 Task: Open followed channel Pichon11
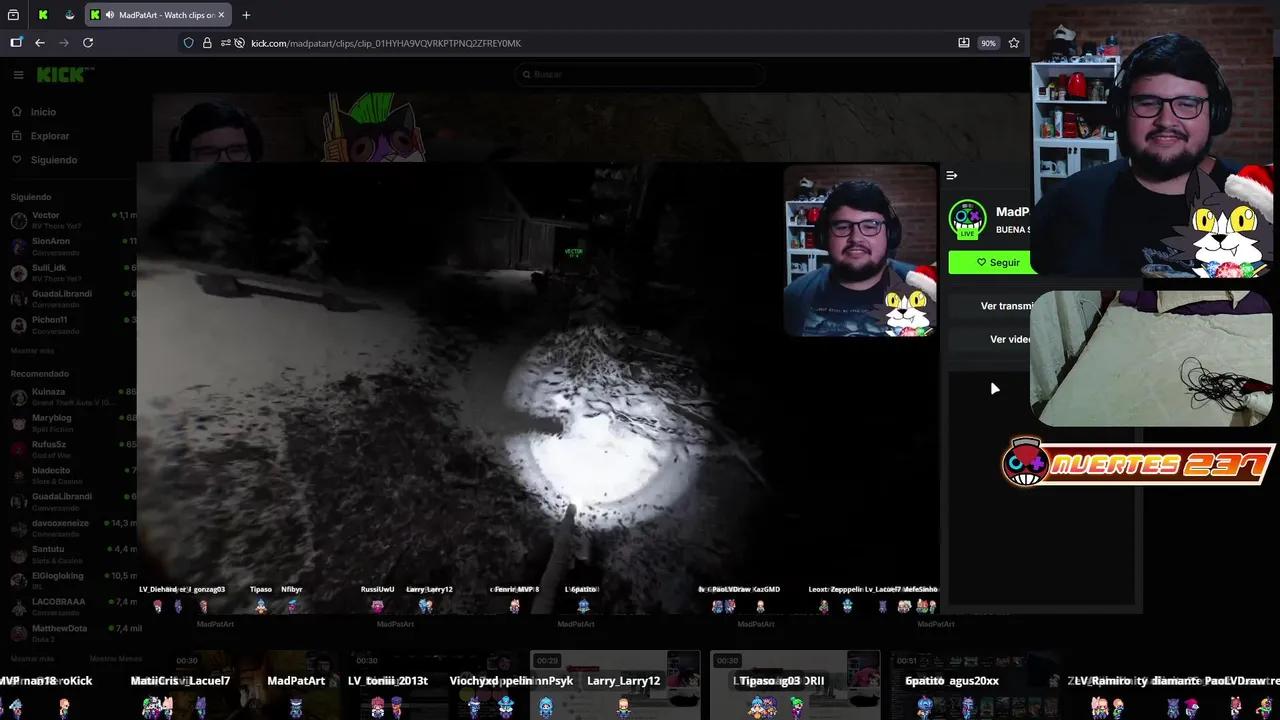(x=73, y=324)
